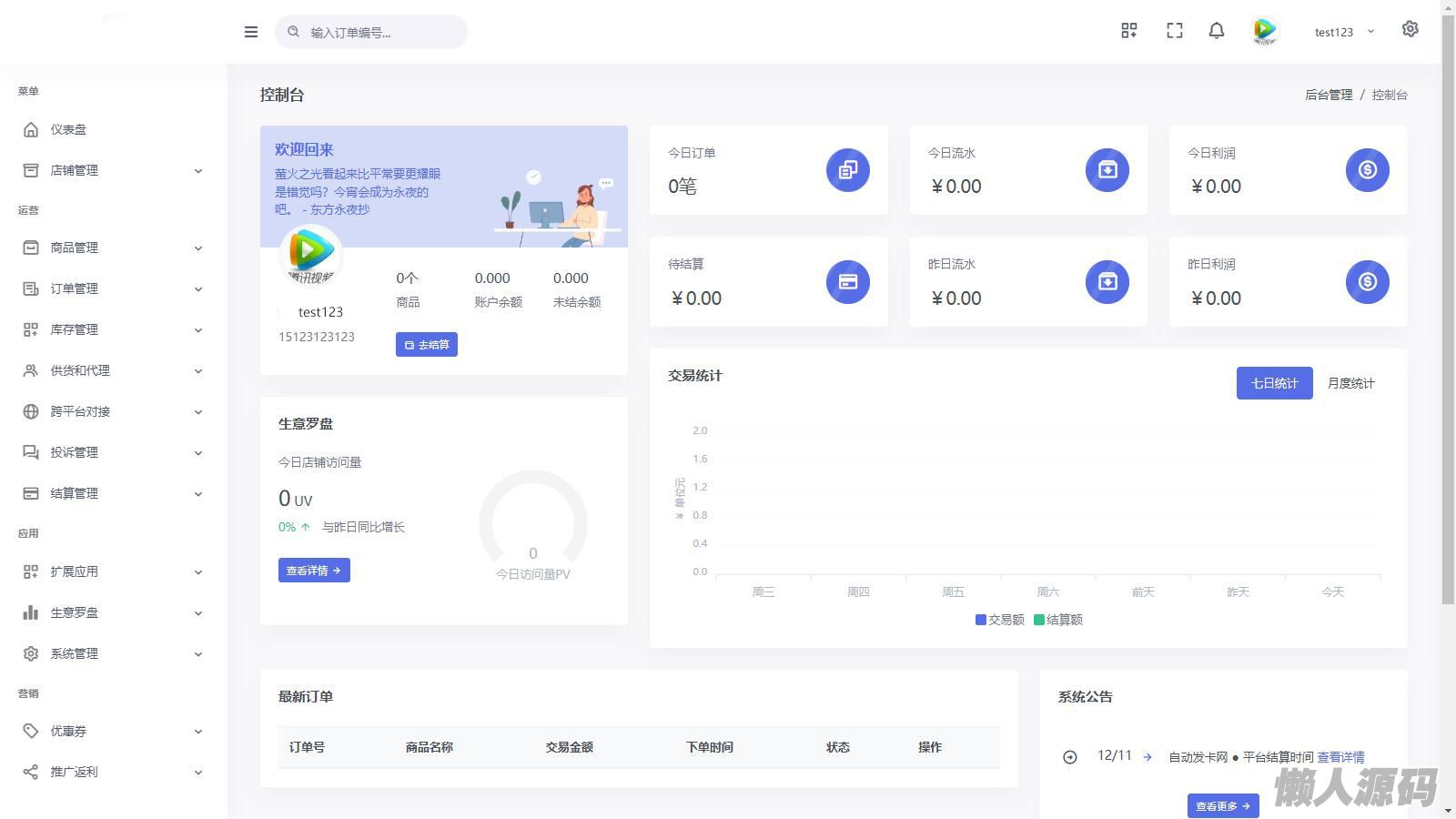The image size is (1456, 819).
Task: Click the 今日访问量PV gauge
Action: (x=533, y=525)
